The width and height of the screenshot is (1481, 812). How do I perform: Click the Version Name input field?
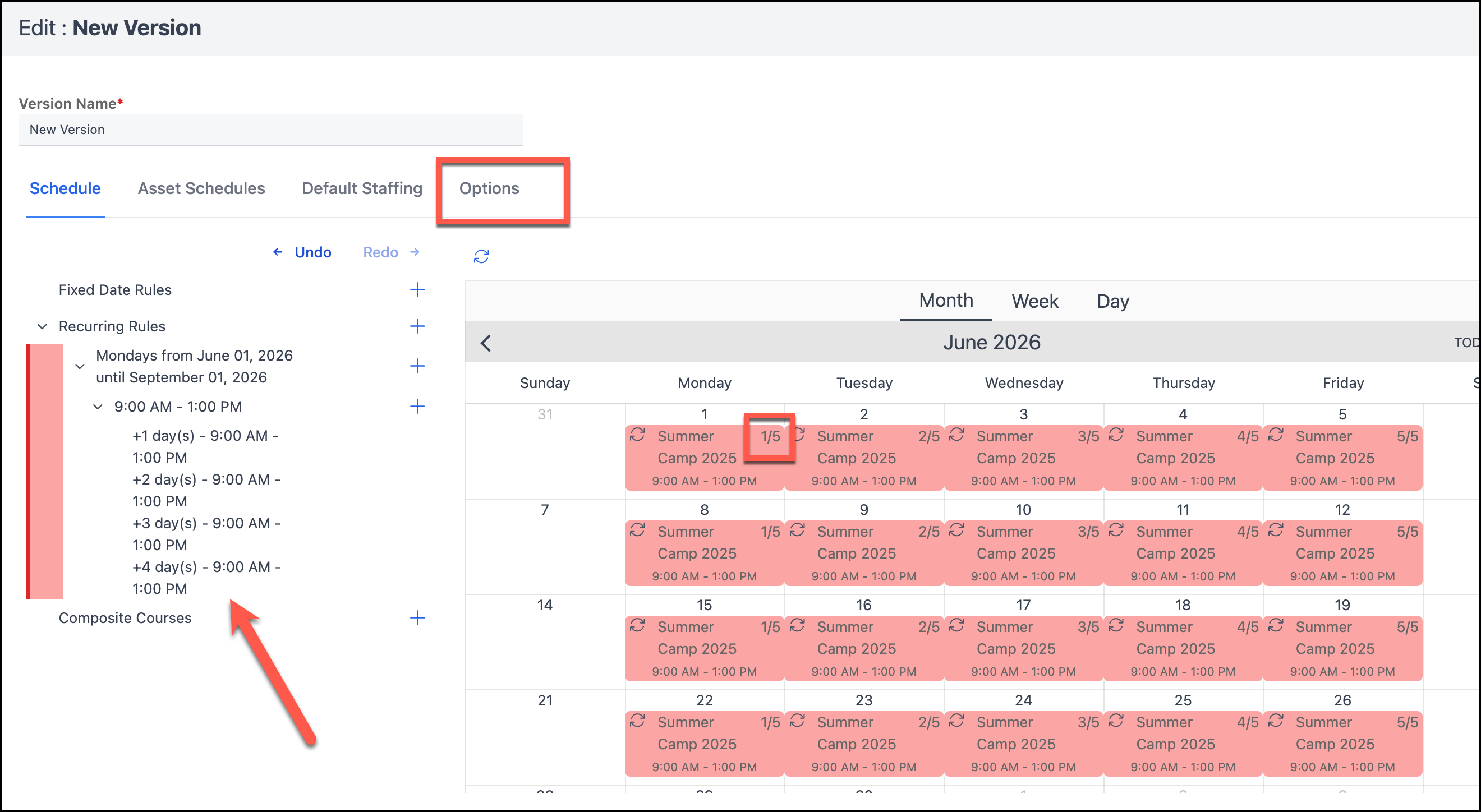click(270, 130)
